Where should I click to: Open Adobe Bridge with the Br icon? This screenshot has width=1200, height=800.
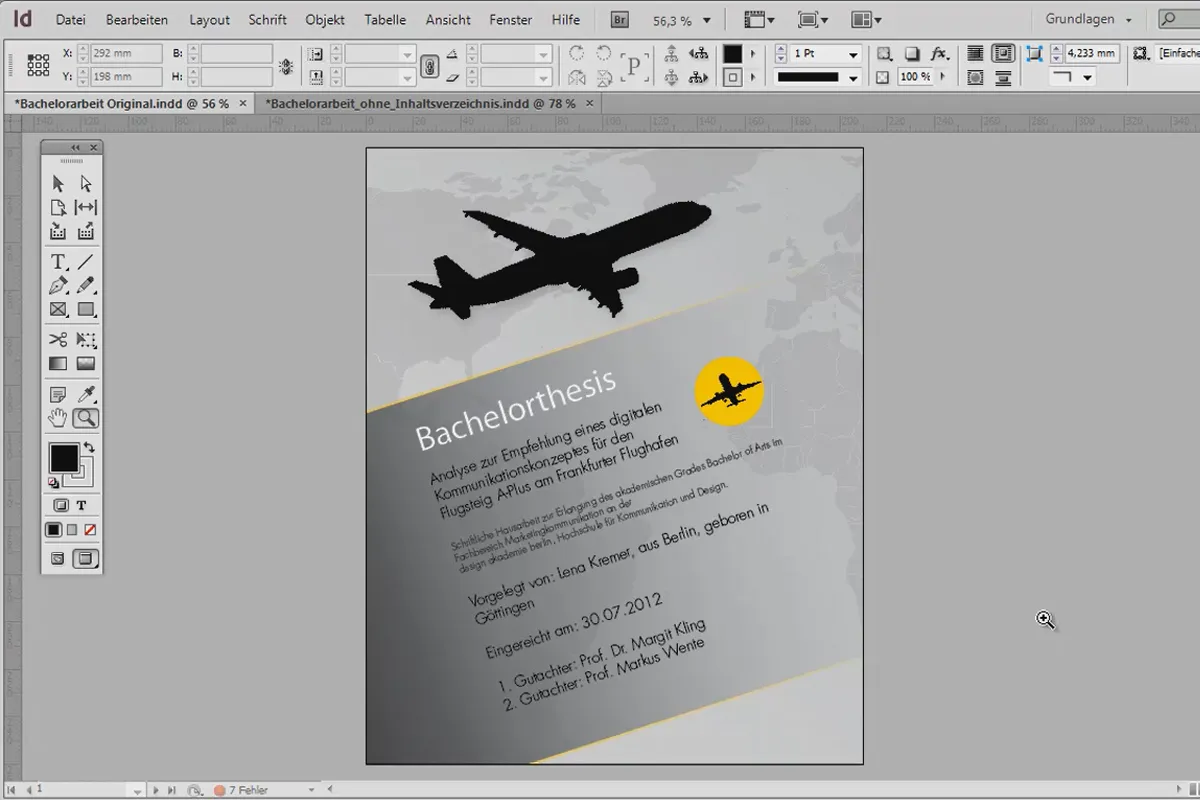[620, 19]
